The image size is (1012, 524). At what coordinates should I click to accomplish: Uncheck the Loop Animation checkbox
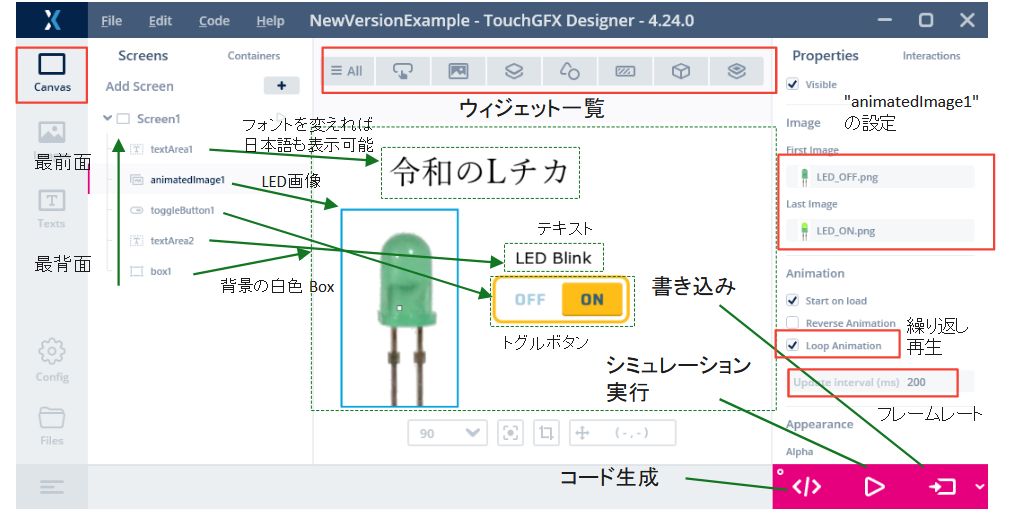[793, 346]
